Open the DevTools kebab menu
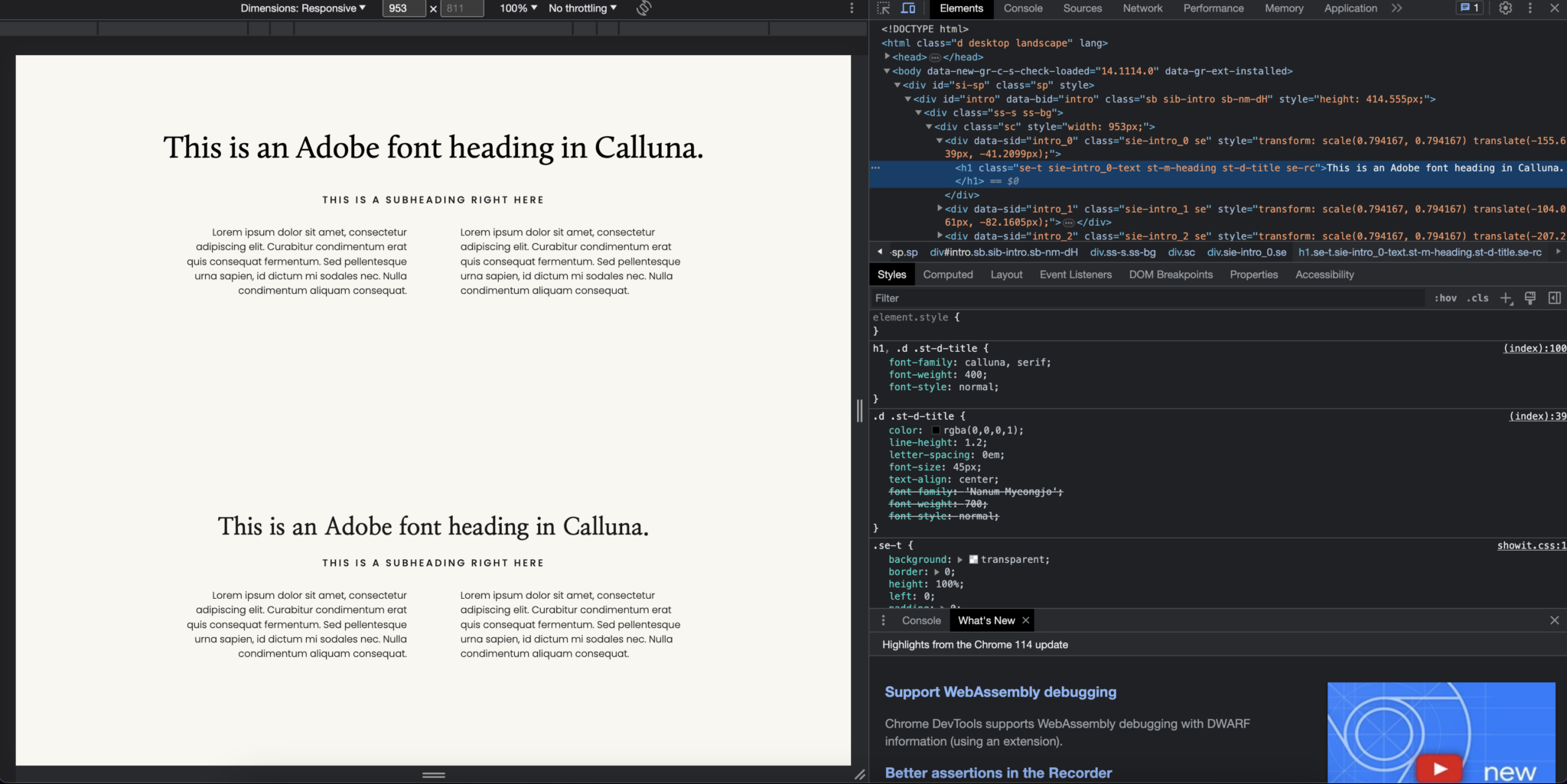The width and height of the screenshot is (1567, 784). [x=1530, y=8]
